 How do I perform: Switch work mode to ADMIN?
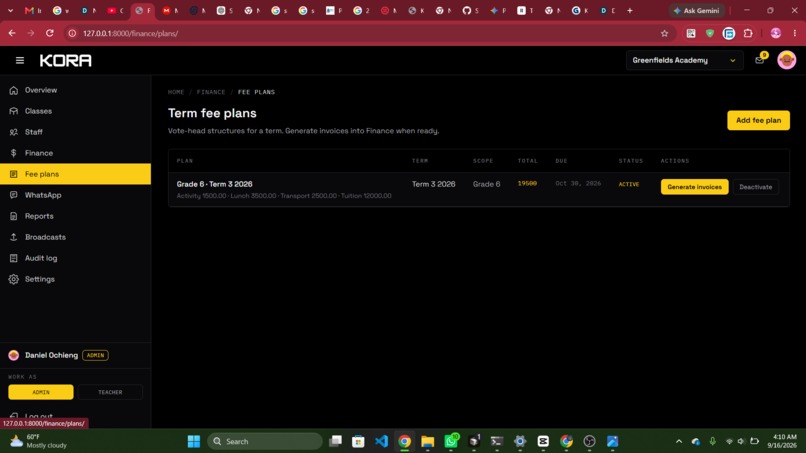[x=41, y=392]
